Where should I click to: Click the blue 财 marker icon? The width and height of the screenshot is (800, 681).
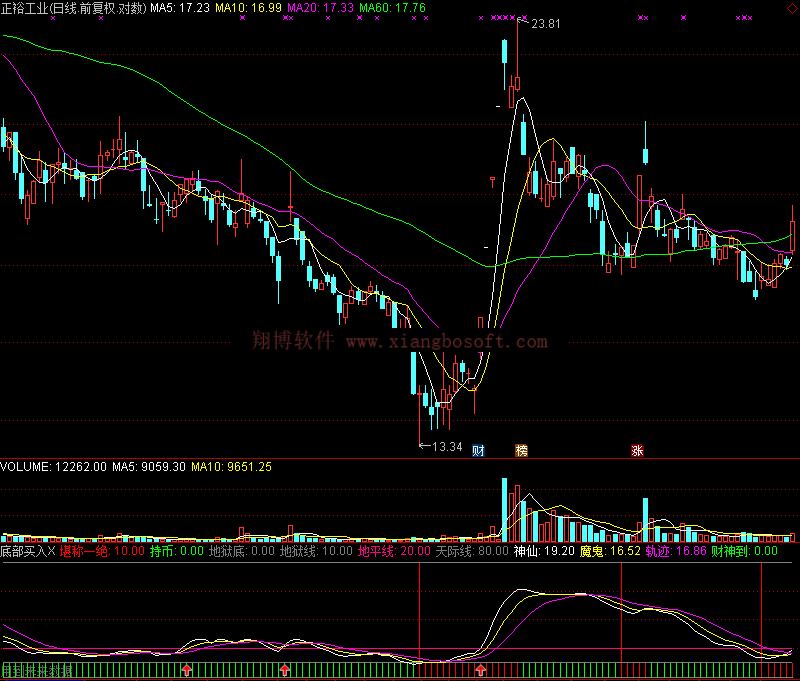point(478,450)
